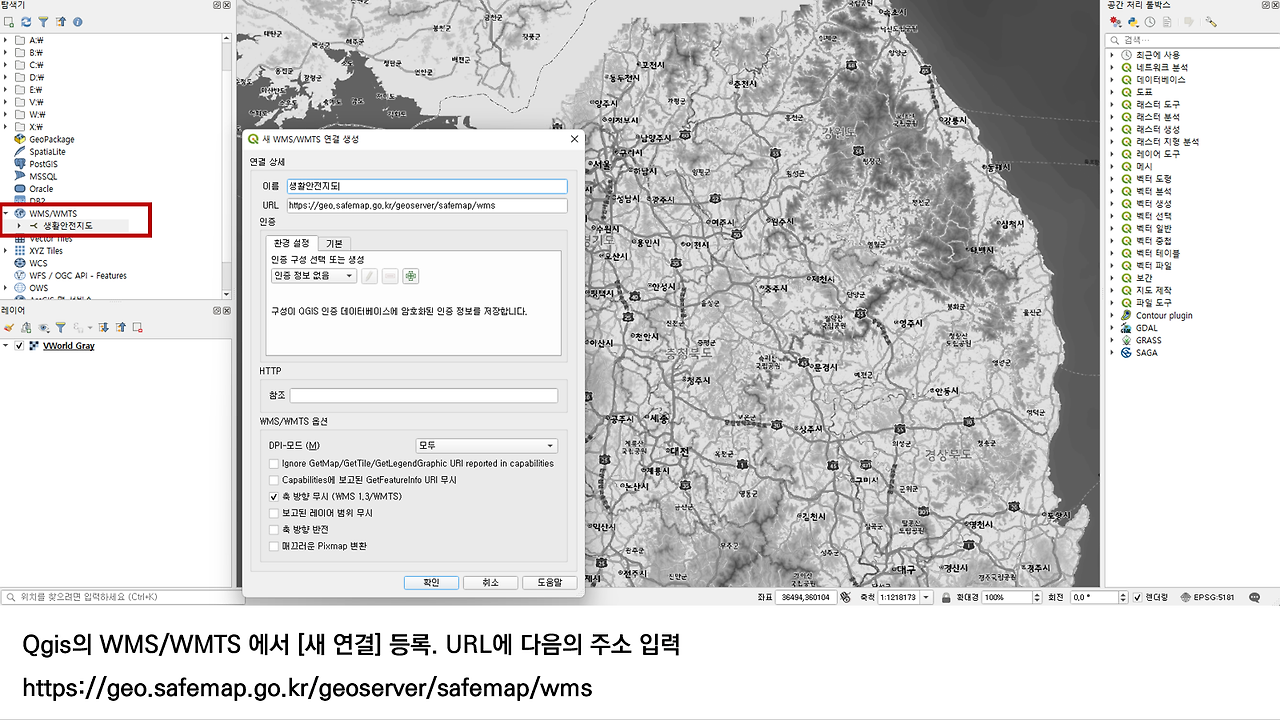This screenshot has width=1280, height=720.
Task: Increase the 확대경 magnifier value stepper
Action: click(1036, 593)
